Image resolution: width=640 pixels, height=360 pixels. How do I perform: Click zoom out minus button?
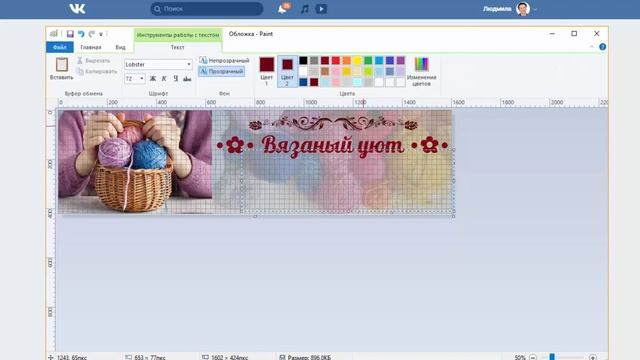(533, 357)
